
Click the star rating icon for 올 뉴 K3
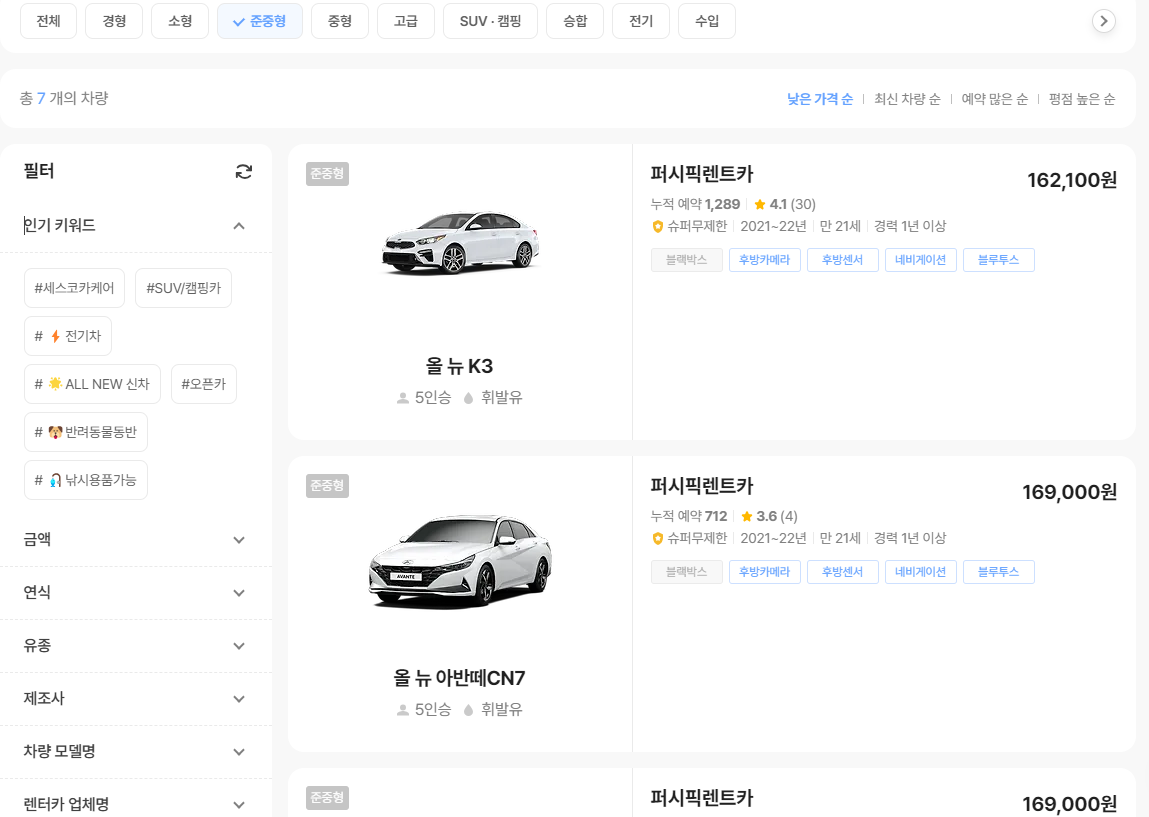(760, 204)
